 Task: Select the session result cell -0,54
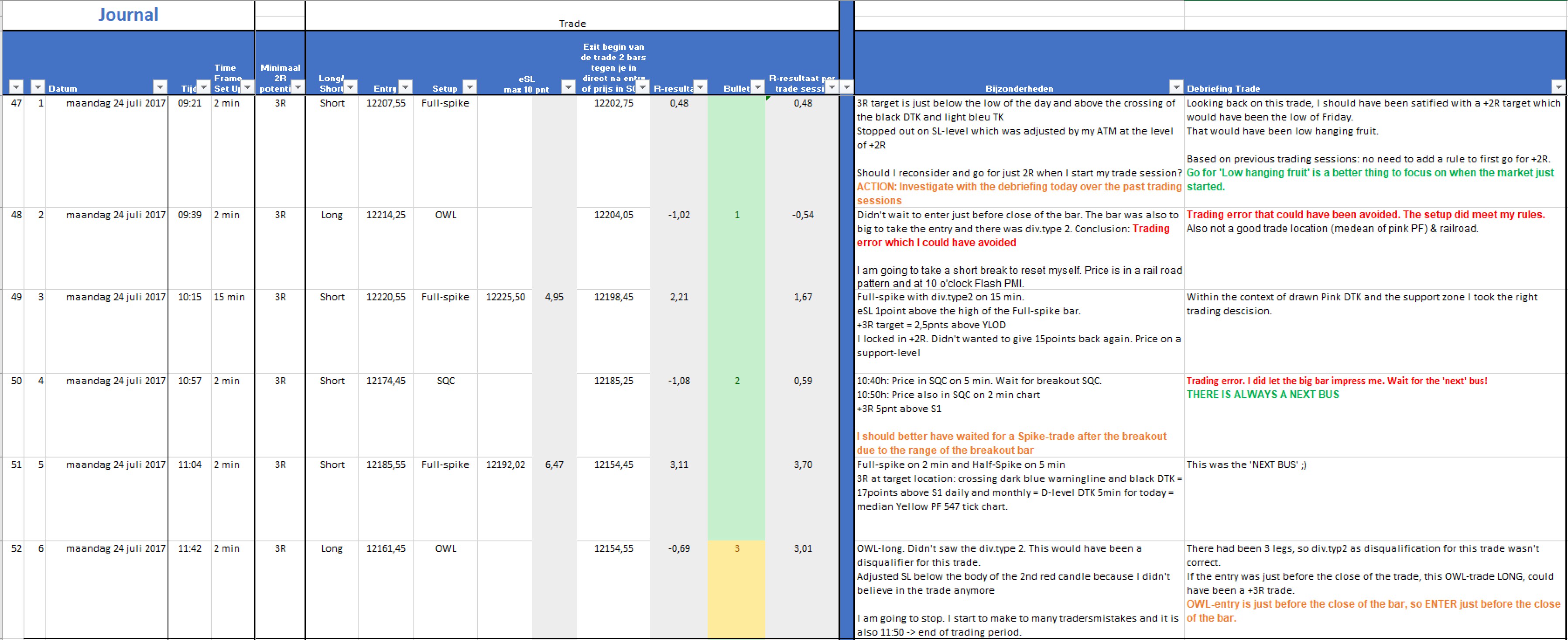802,248
